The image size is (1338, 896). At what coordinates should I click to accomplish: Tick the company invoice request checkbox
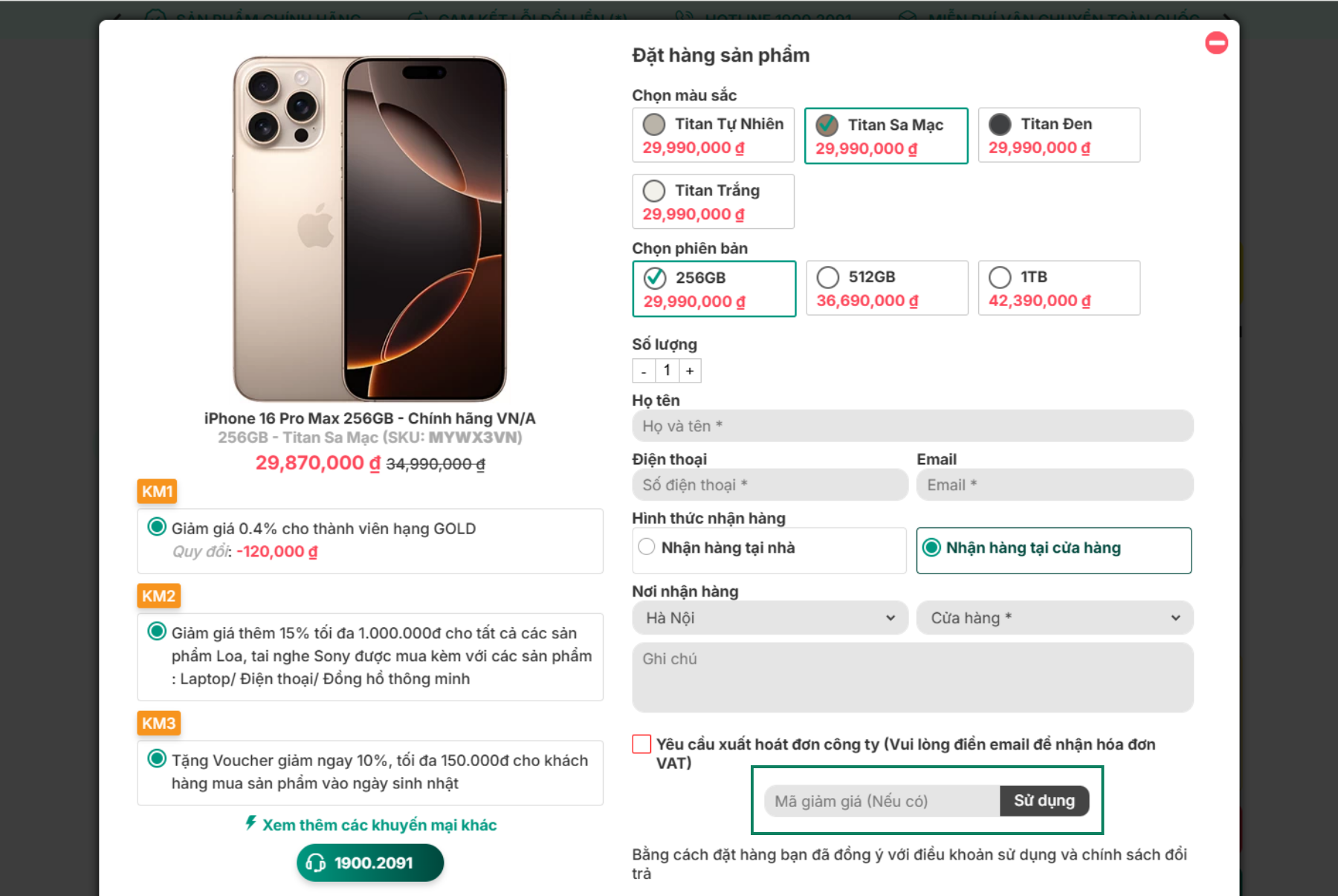pos(641,744)
